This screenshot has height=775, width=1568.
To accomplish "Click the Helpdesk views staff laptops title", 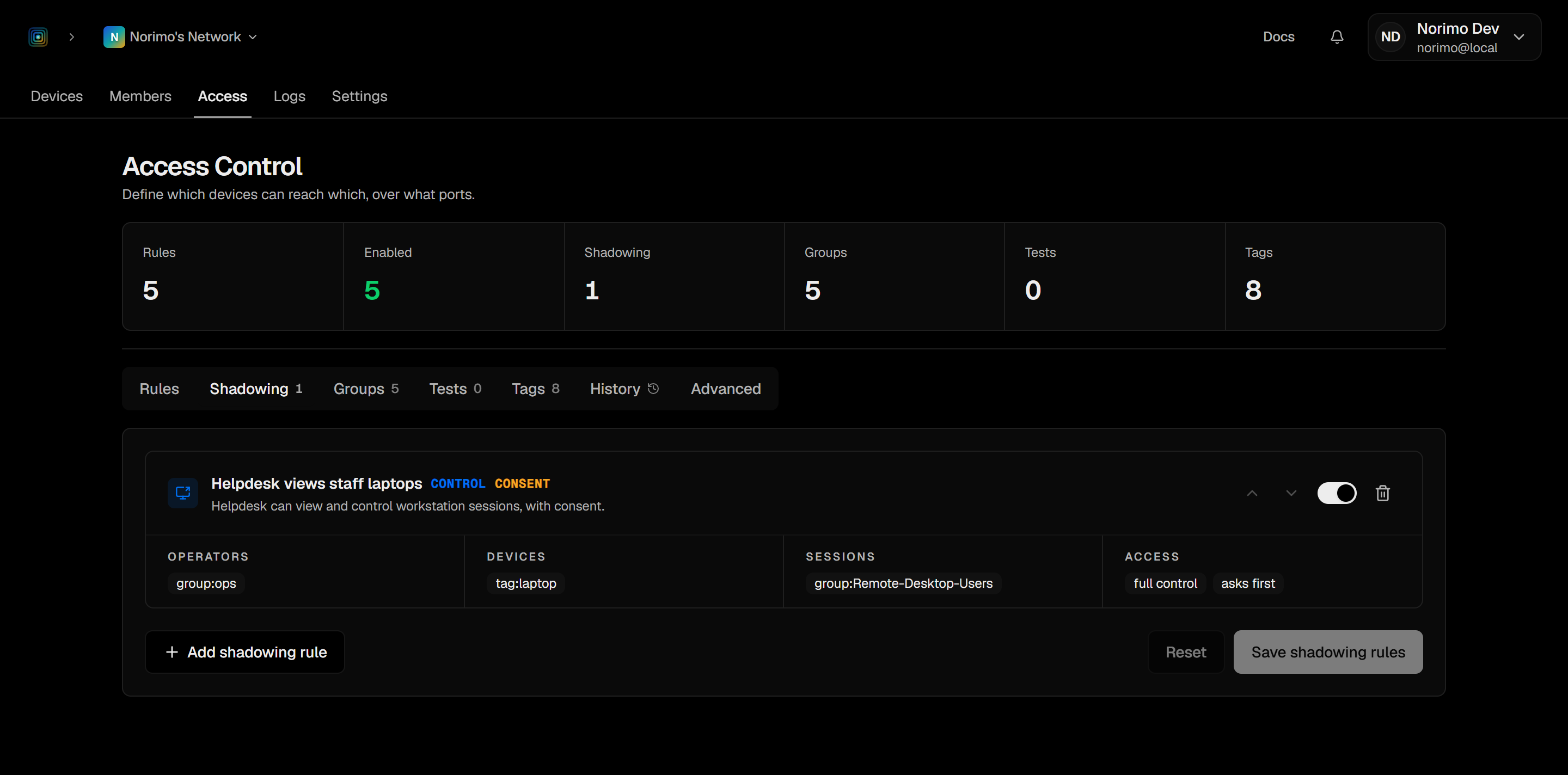I will point(316,484).
